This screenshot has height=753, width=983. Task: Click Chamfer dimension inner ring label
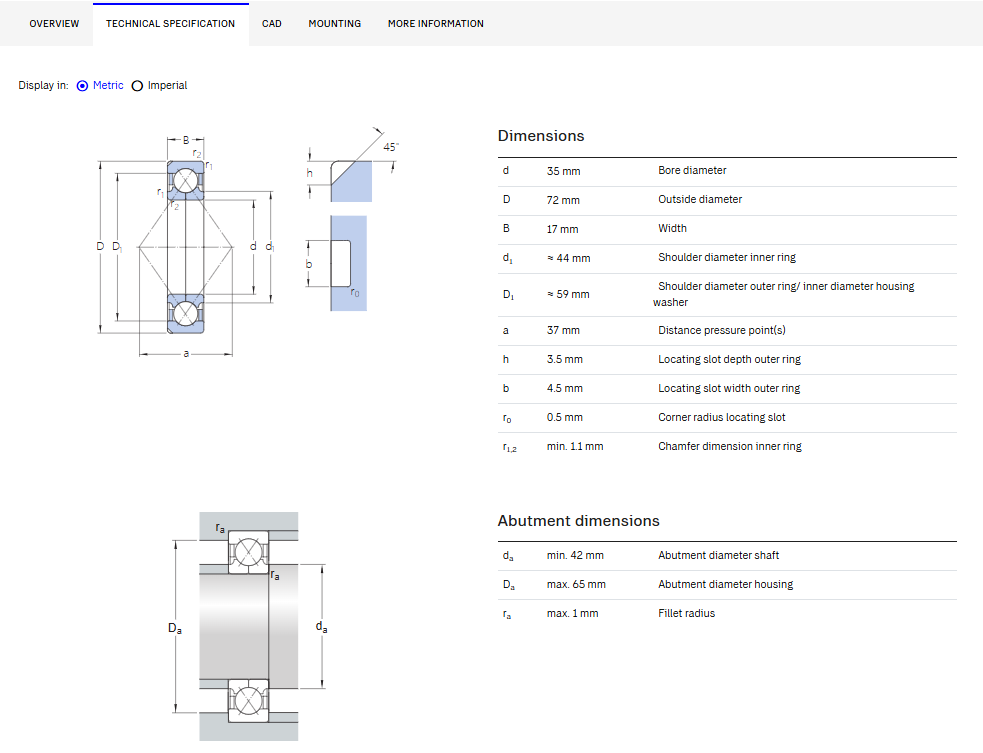tap(730, 446)
